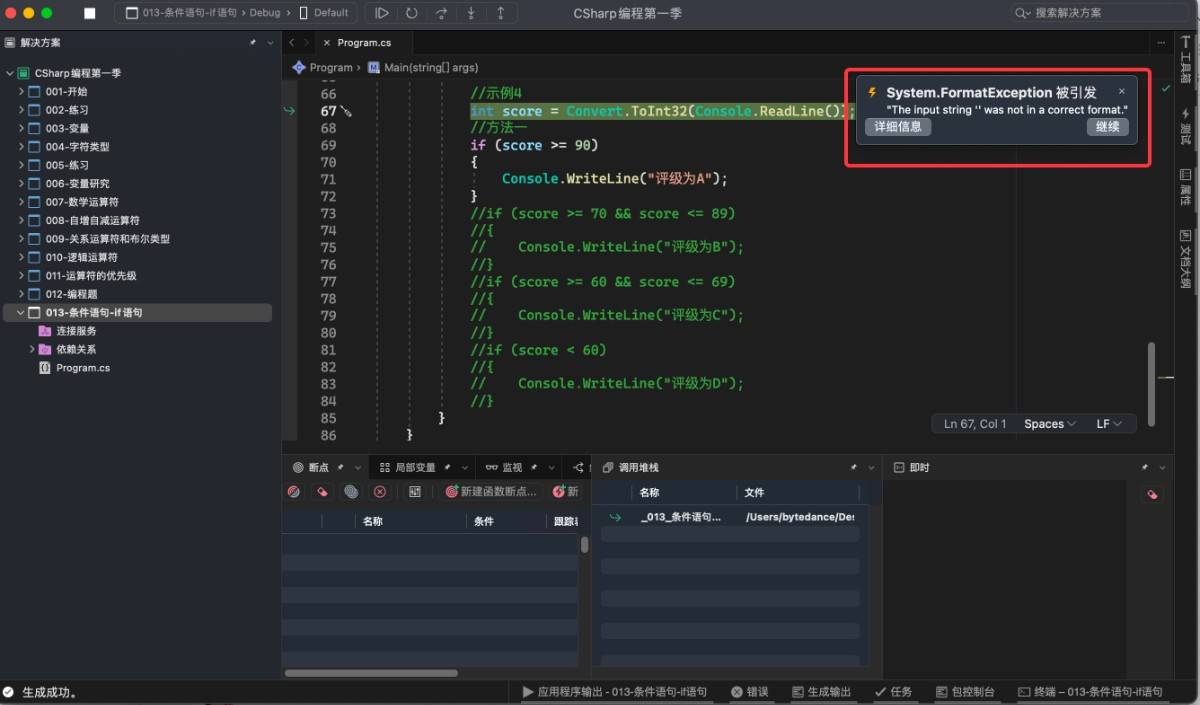Expand the 012-编程题 project
The width and height of the screenshot is (1200, 705).
[x=21, y=294]
